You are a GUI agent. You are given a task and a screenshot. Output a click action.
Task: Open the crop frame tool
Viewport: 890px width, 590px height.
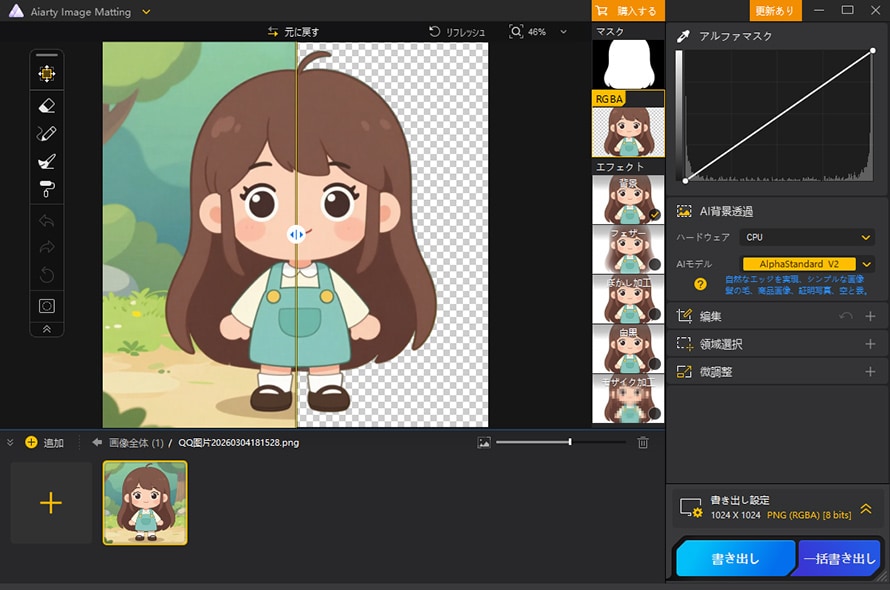[46, 306]
